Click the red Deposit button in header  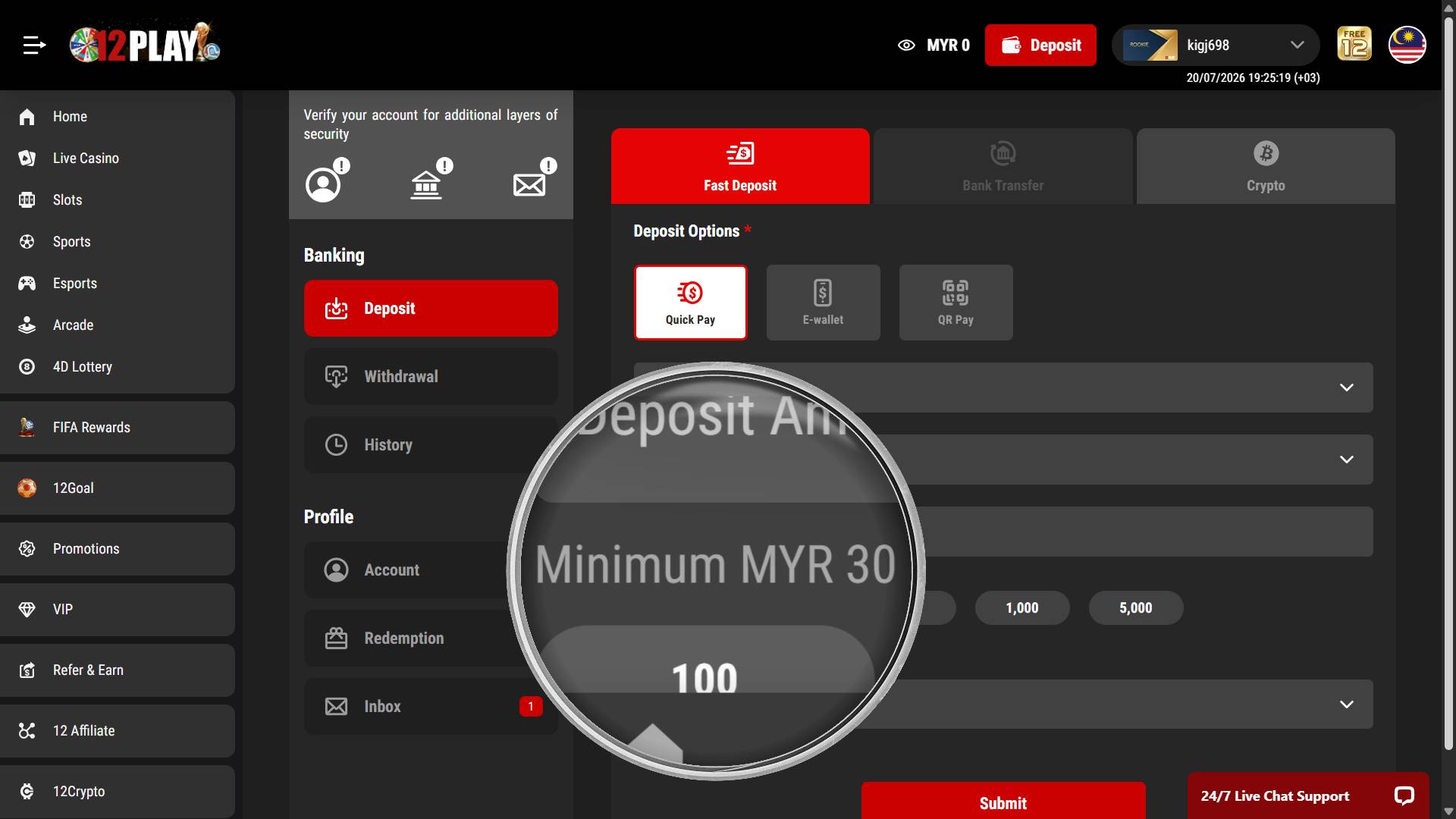[x=1040, y=45]
